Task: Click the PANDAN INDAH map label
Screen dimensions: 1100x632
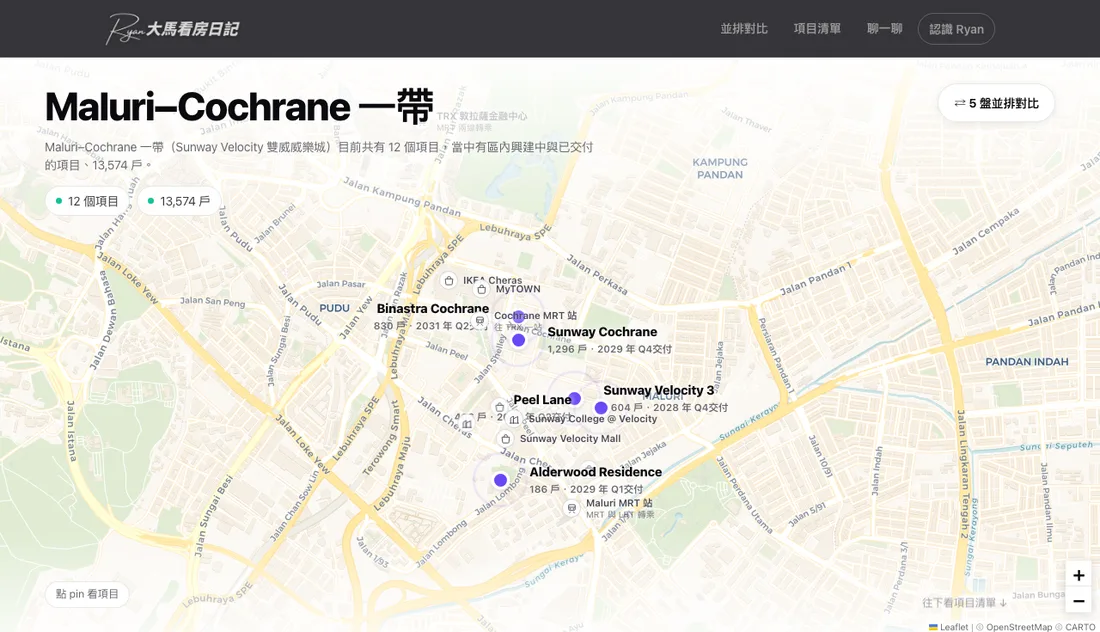Action: [1027, 362]
